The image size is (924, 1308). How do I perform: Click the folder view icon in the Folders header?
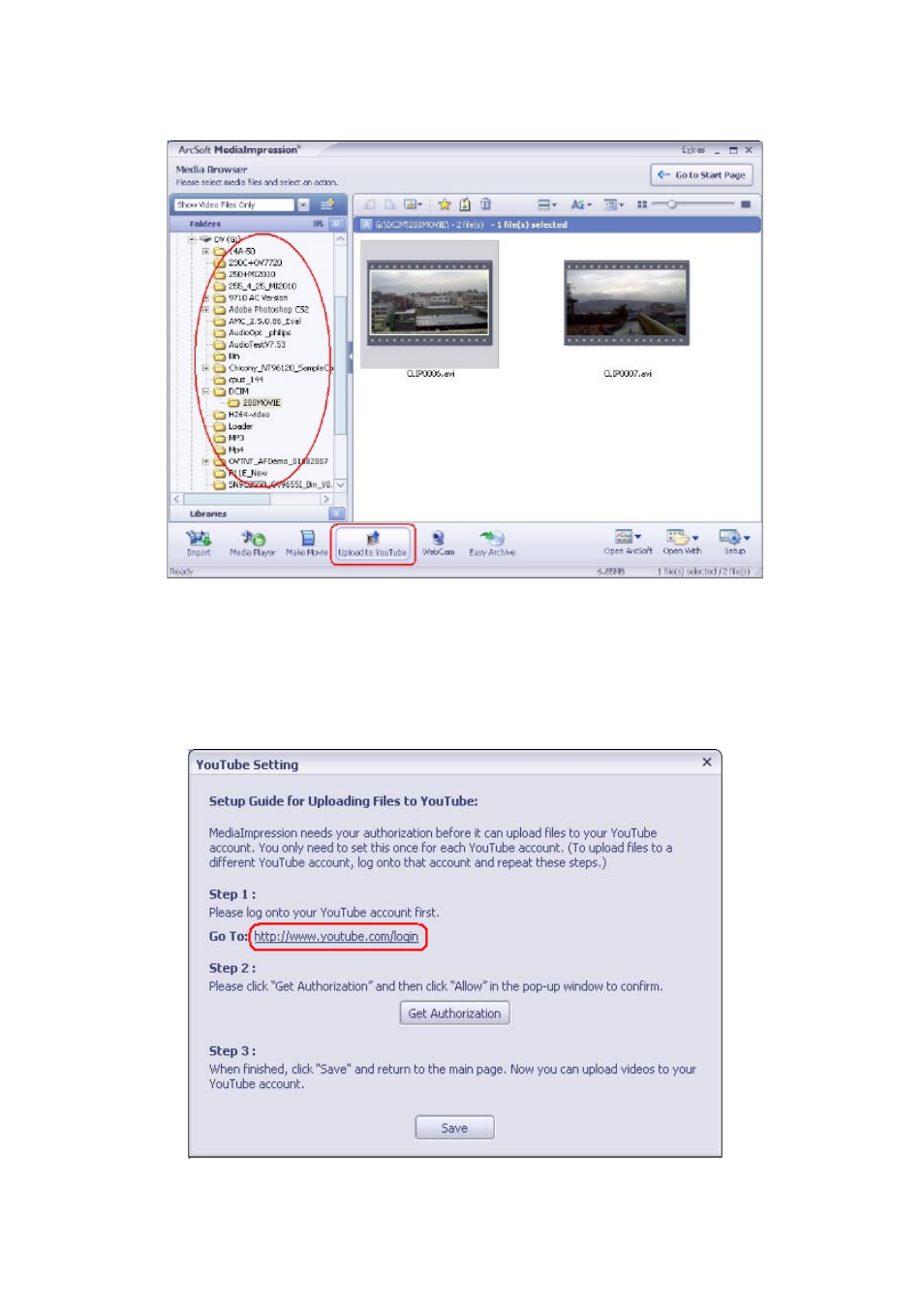click(x=318, y=224)
